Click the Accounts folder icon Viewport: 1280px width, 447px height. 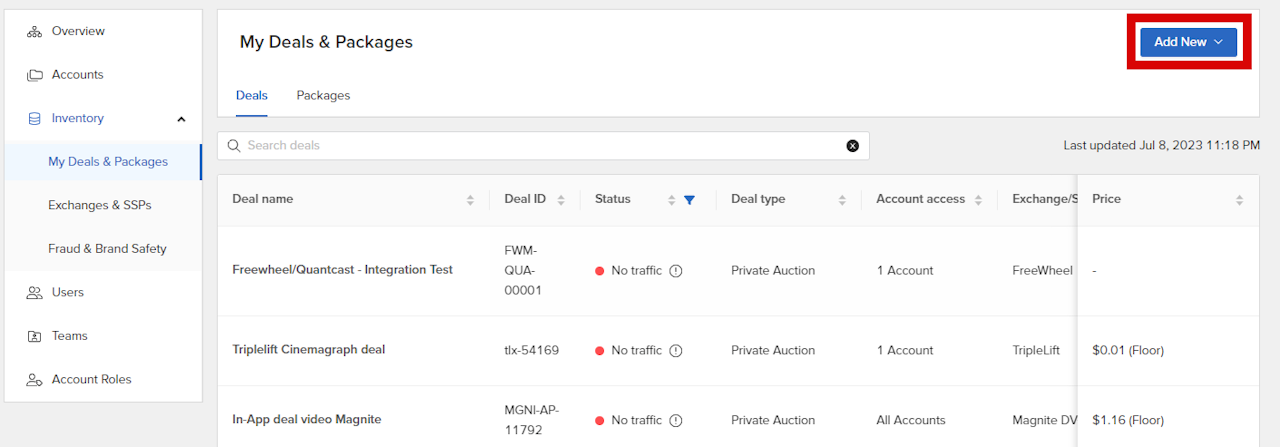[x=35, y=75]
